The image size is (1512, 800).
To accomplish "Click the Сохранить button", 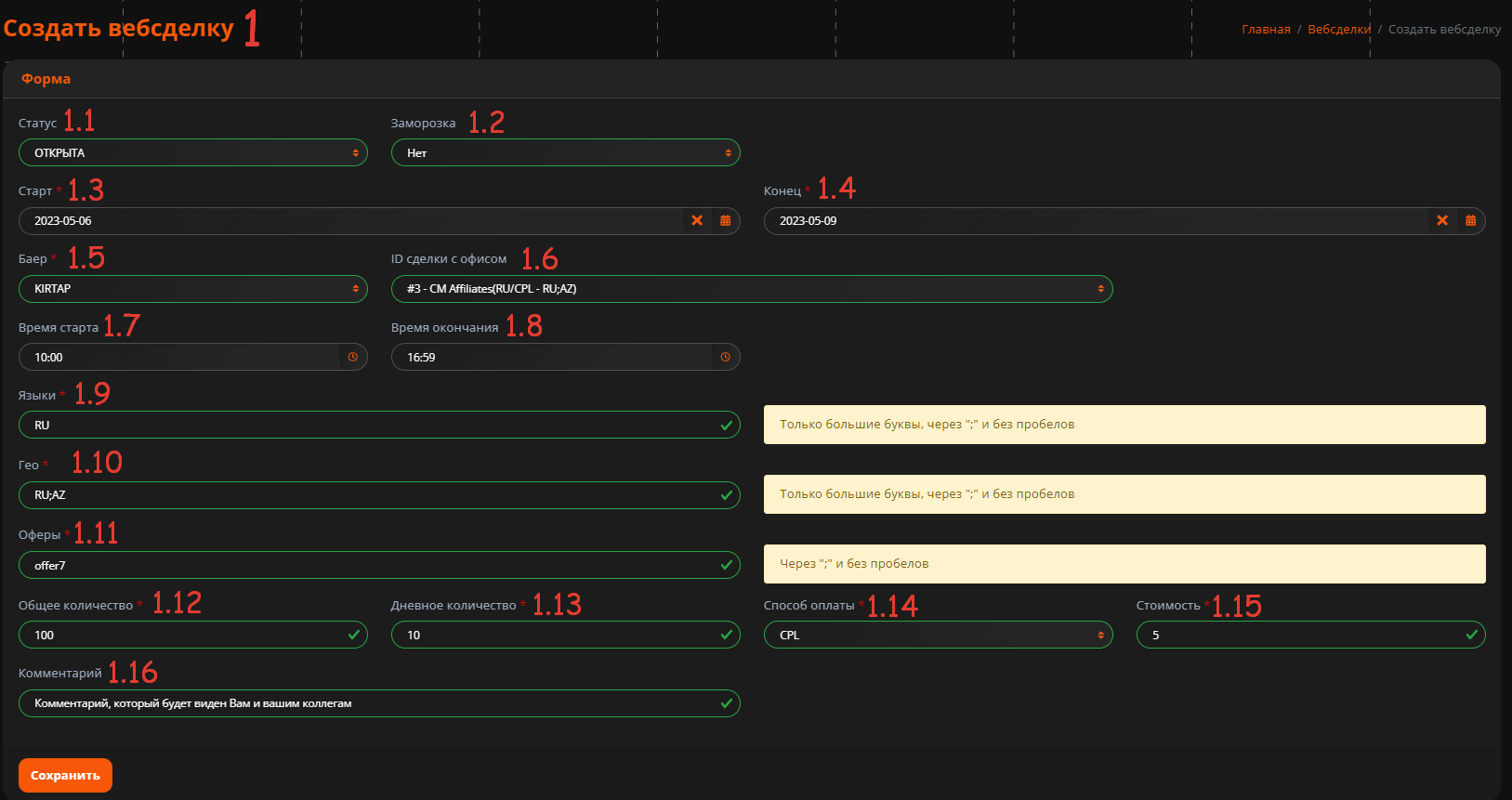I will [65, 775].
